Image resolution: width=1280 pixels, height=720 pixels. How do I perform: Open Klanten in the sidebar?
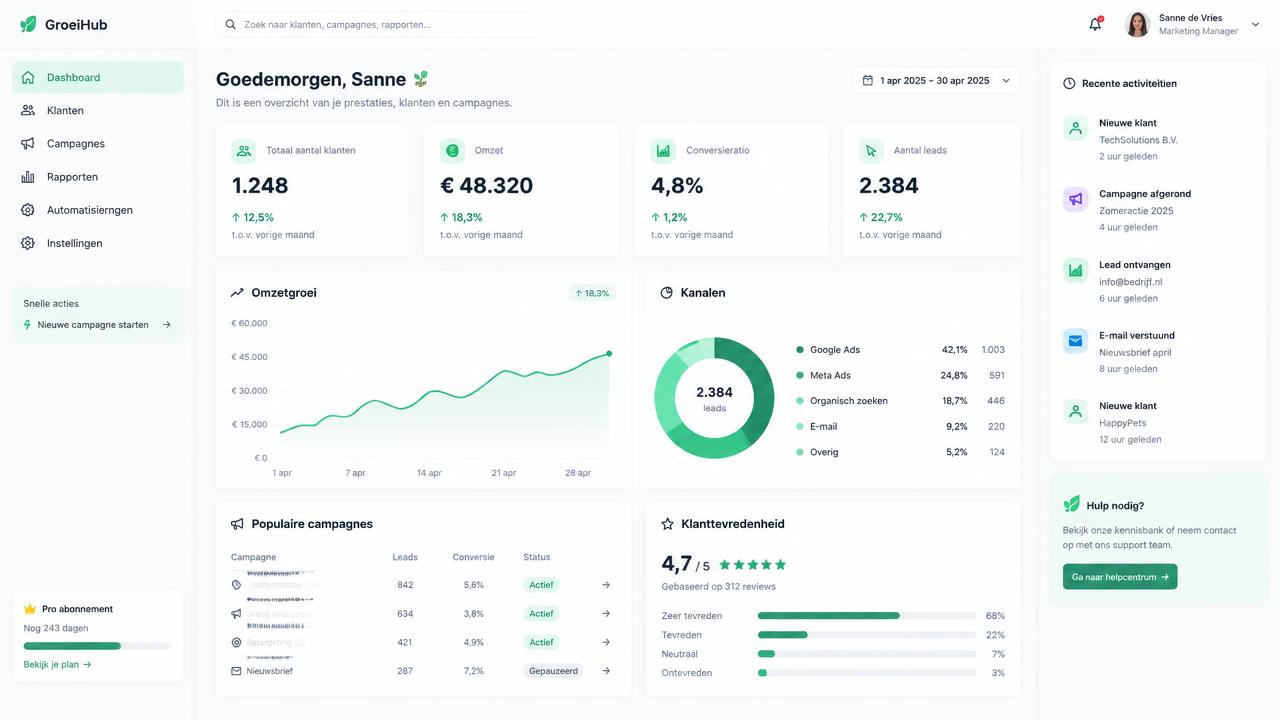point(98,111)
